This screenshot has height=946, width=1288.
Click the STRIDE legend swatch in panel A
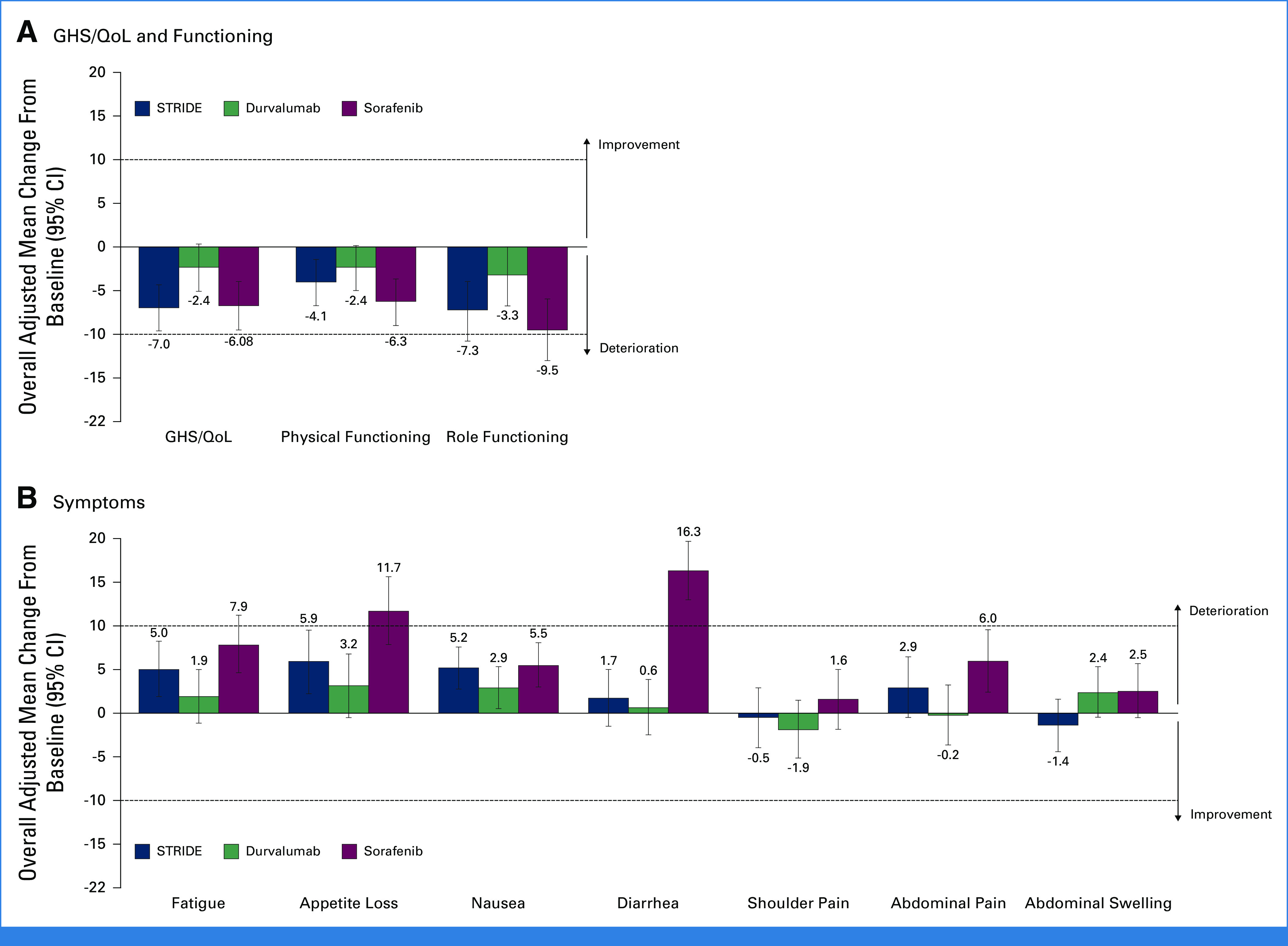click(142, 108)
